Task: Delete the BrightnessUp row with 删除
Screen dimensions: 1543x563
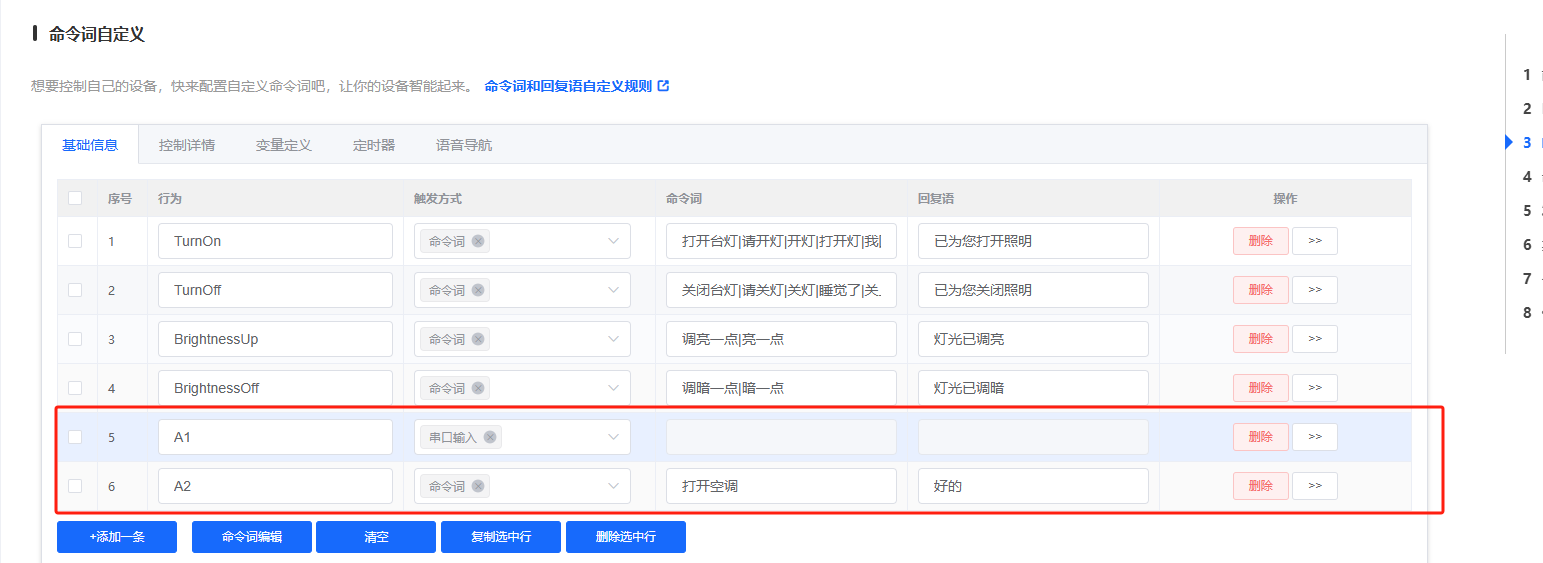Action: [x=1261, y=339]
